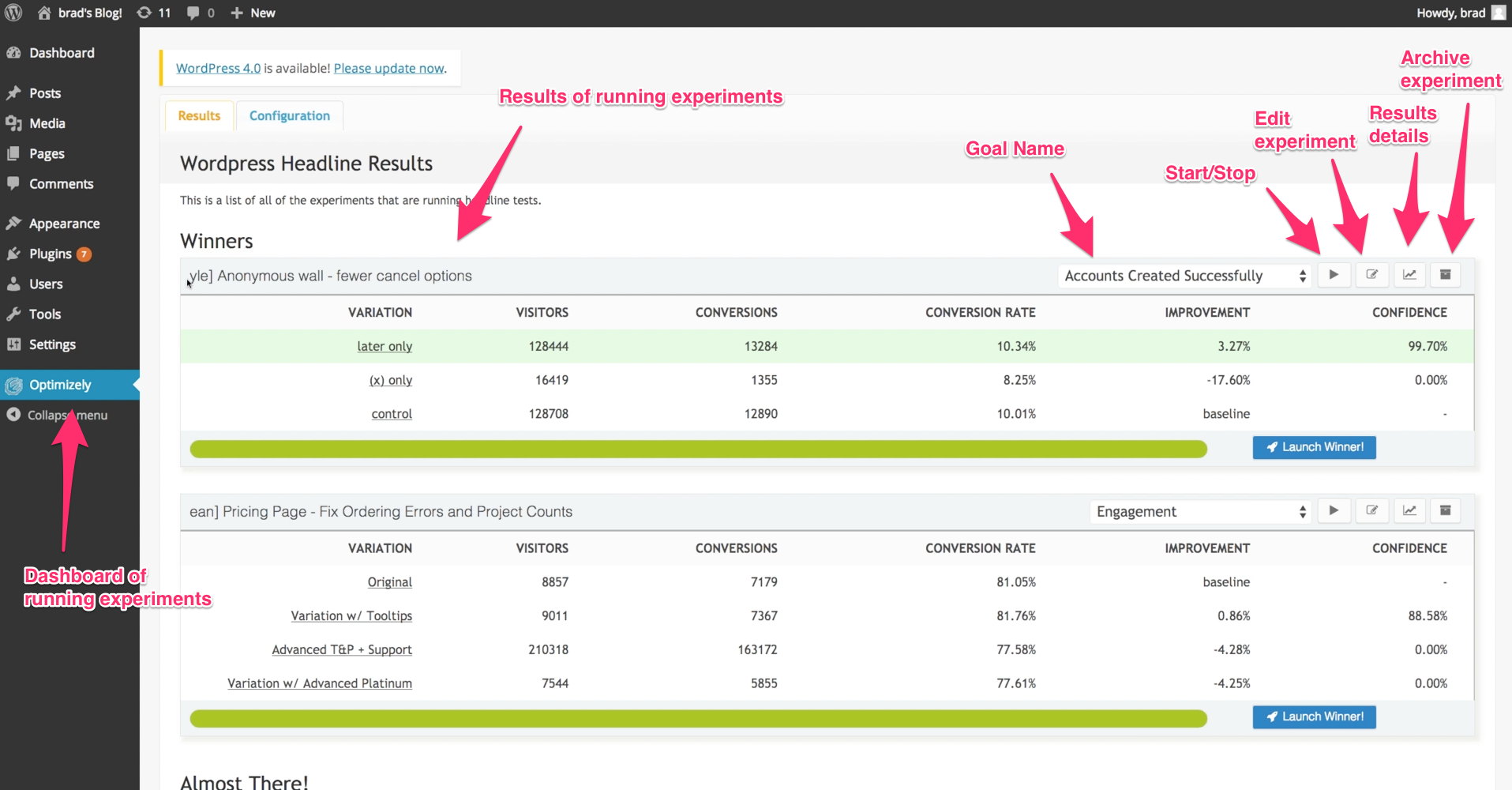Switch to the Configuration tab
This screenshot has width=1512, height=790.
click(290, 115)
